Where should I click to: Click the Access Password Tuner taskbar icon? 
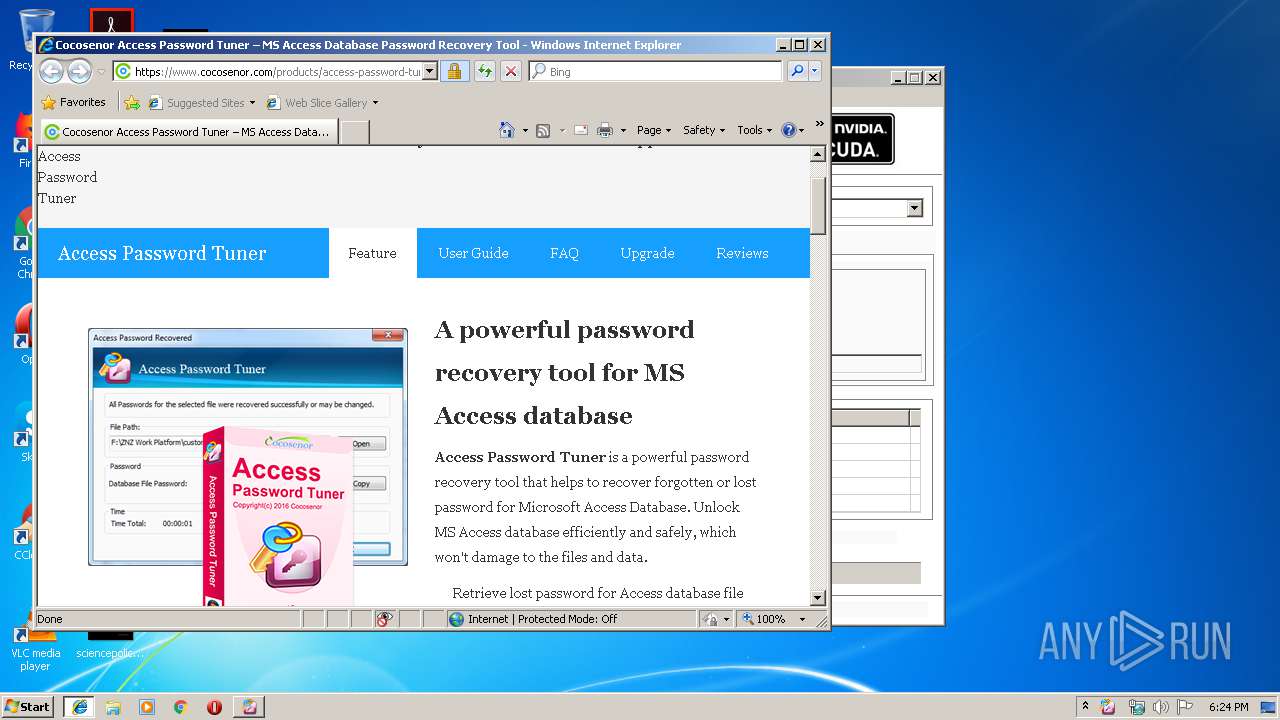(249, 706)
